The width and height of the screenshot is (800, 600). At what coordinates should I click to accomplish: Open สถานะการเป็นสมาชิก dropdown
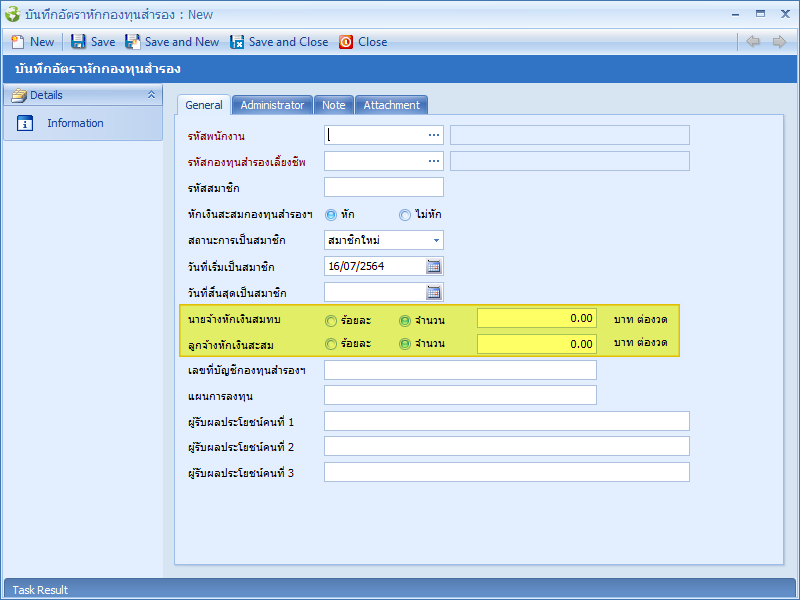pos(436,240)
